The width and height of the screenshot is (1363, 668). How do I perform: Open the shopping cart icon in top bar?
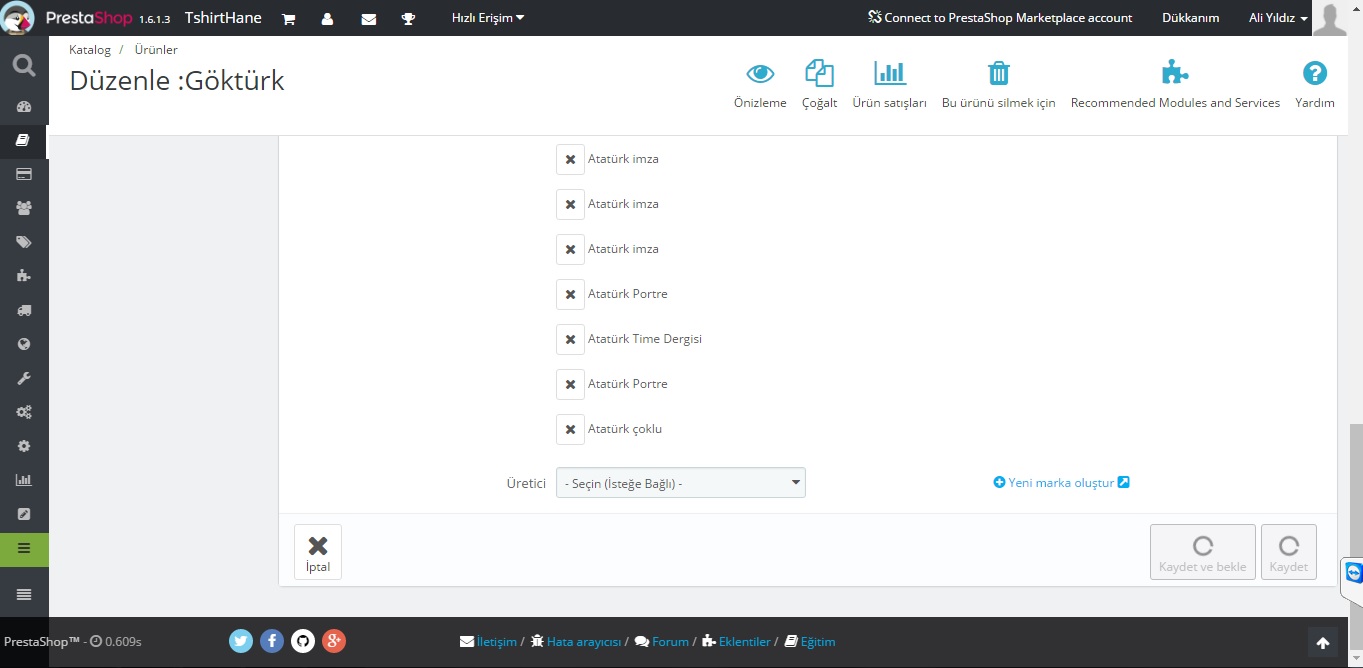coord(289,19)
